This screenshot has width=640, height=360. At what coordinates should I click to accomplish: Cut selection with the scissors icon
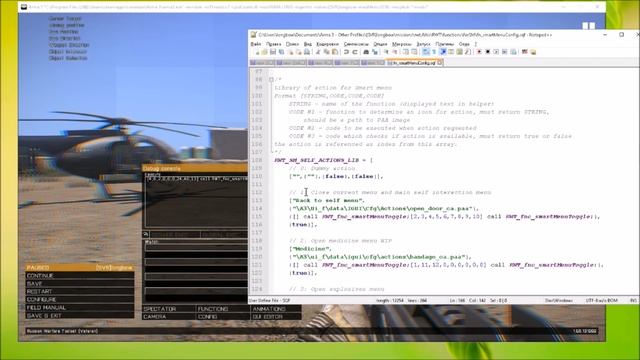pyautogui.click(x=318, y=52)
